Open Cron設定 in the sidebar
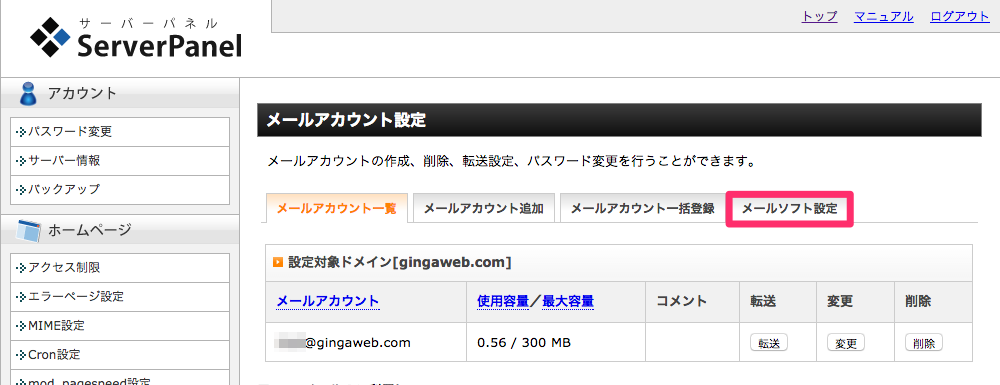Viewport: 1000px width, 385px height. 120,355
